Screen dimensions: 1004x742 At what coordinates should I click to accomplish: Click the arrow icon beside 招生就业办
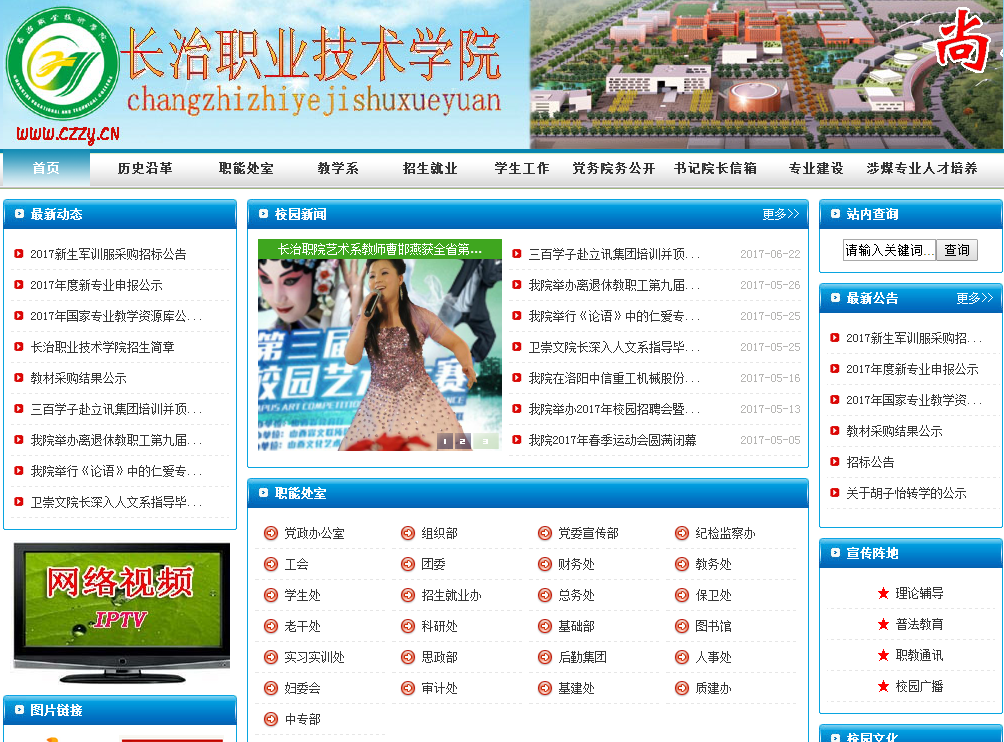pos(408,595)
